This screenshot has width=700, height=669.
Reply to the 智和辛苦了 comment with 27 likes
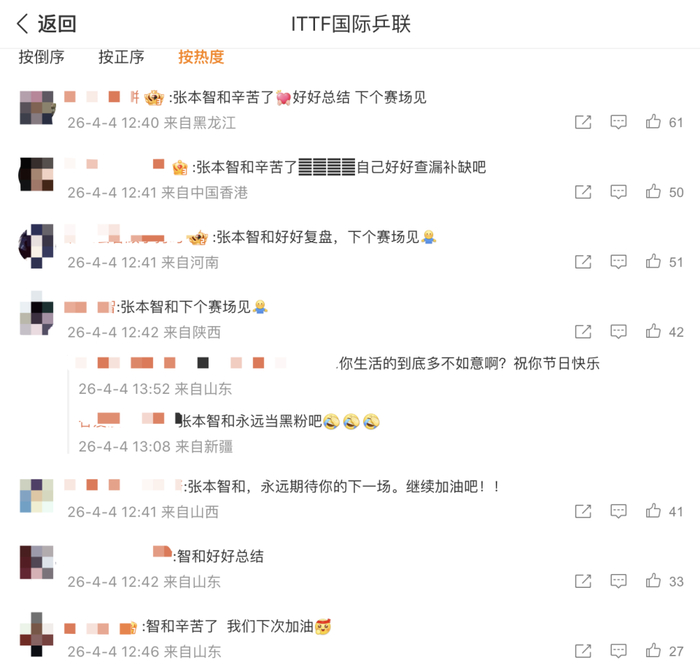coord(618,651)
